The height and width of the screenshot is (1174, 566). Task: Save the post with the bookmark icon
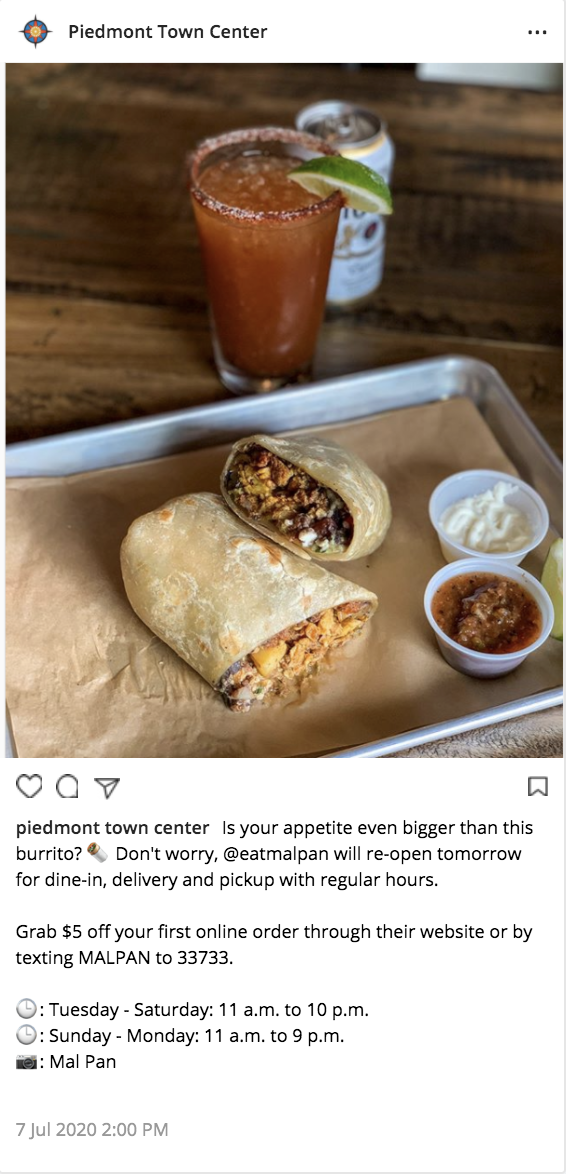538,786
